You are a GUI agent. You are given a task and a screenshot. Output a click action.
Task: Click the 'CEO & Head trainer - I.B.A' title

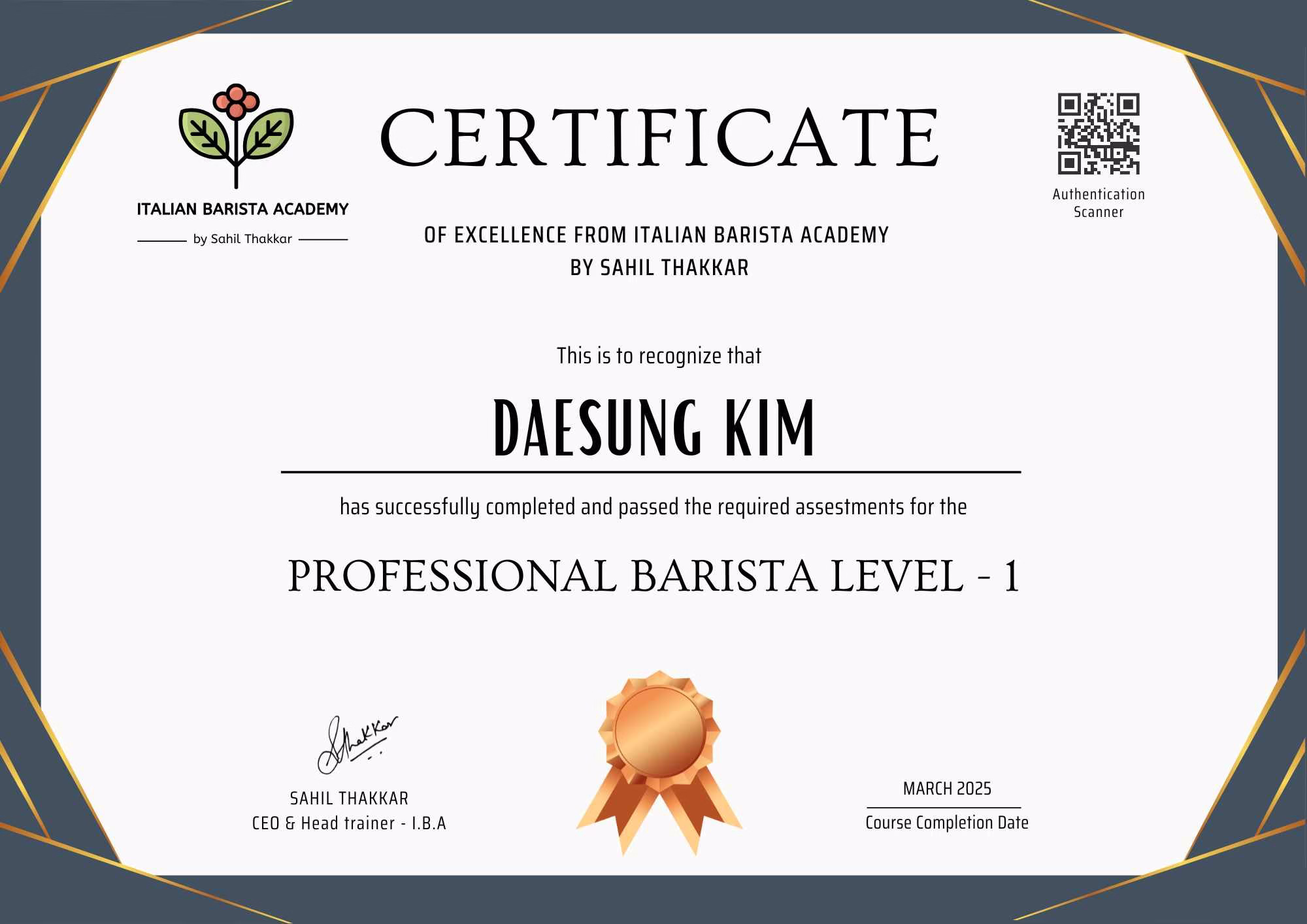(x=349, y=823)
